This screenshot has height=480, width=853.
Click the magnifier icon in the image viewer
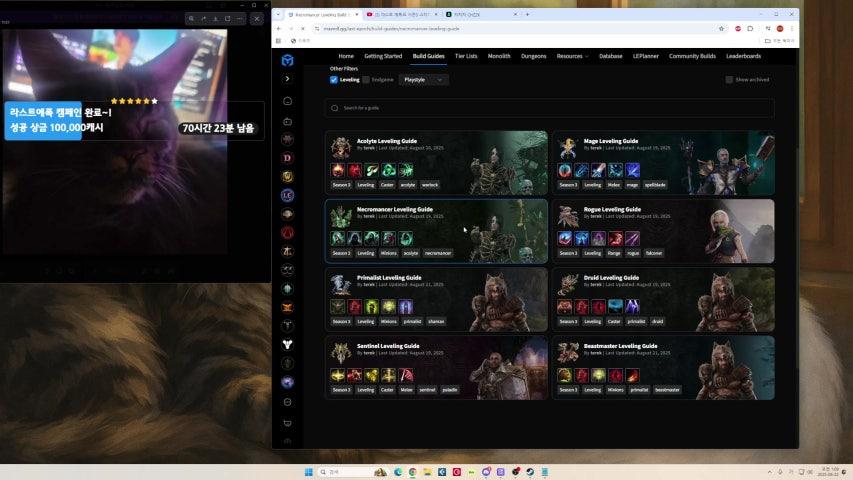click(x=191, y=19)
